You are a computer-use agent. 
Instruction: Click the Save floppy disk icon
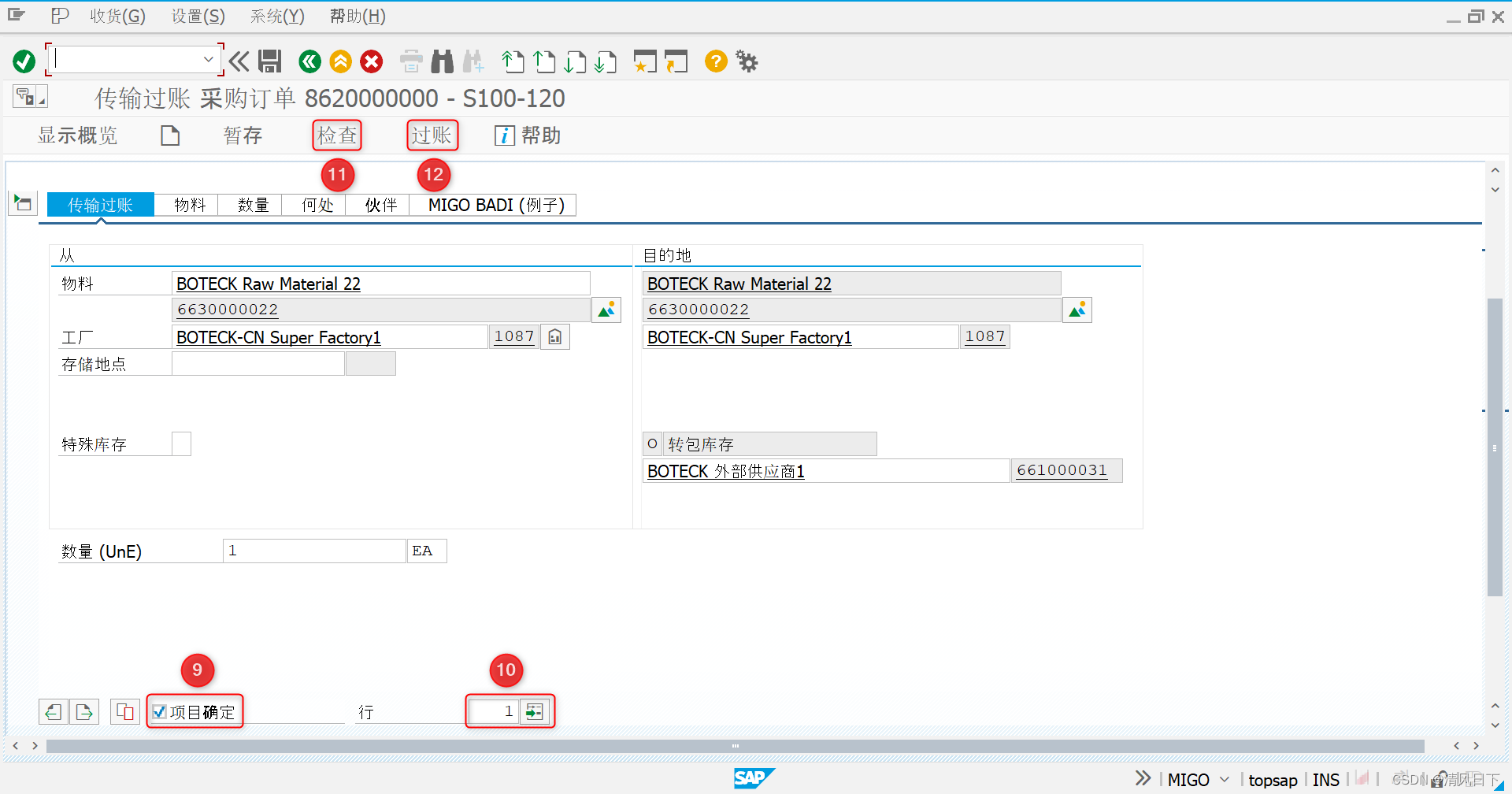coord(270,61)
